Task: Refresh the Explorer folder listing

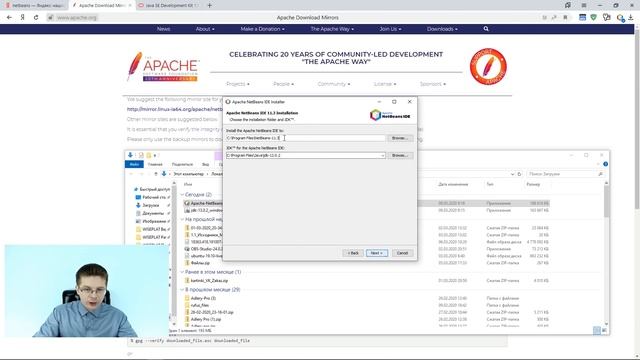Action: pos(519,174)
